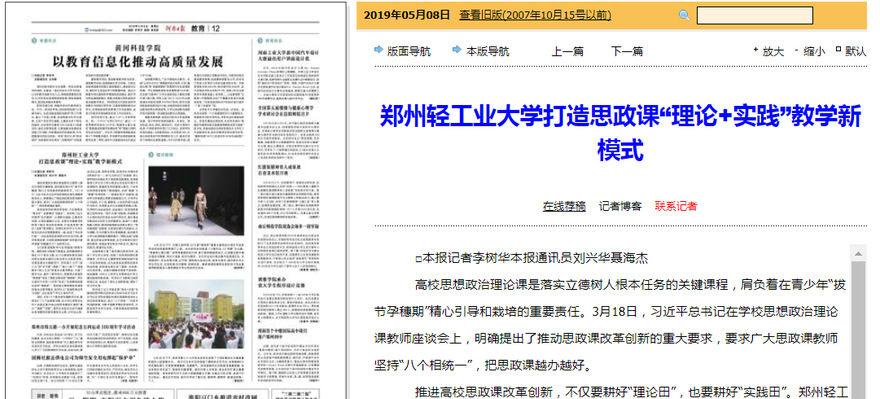Click the arrow icon beside 本版导航

coord(457,50)
